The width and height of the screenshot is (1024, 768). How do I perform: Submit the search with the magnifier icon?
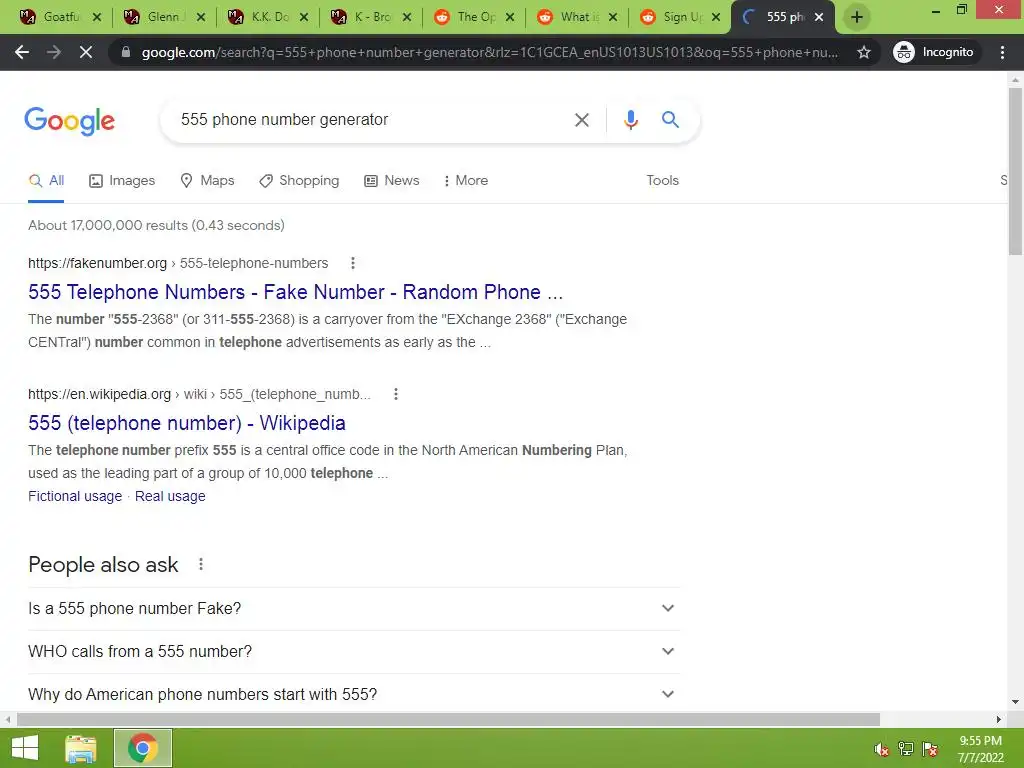(x=670, y=120)
